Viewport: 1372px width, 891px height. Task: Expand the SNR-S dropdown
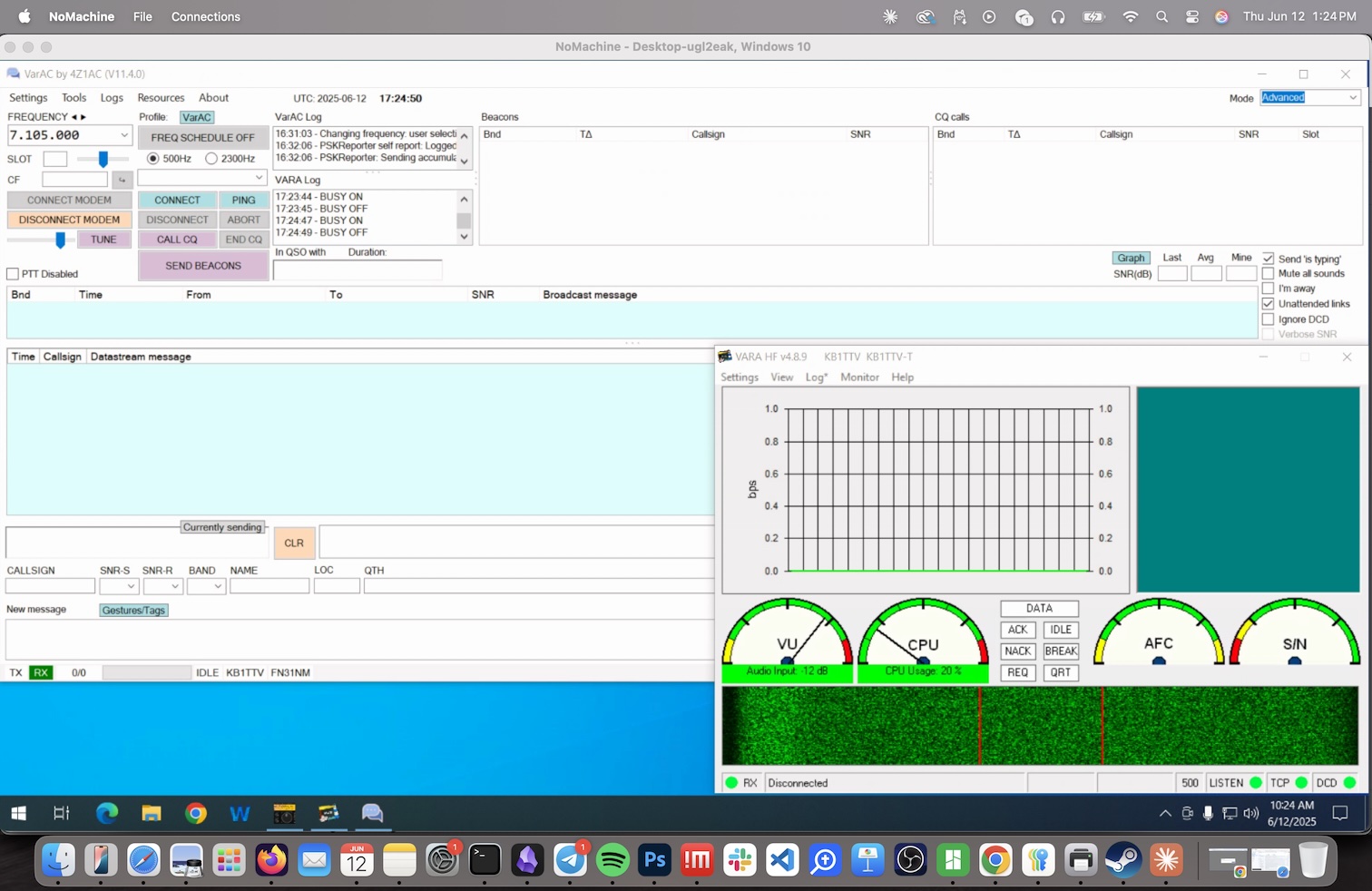pos(131,587)
